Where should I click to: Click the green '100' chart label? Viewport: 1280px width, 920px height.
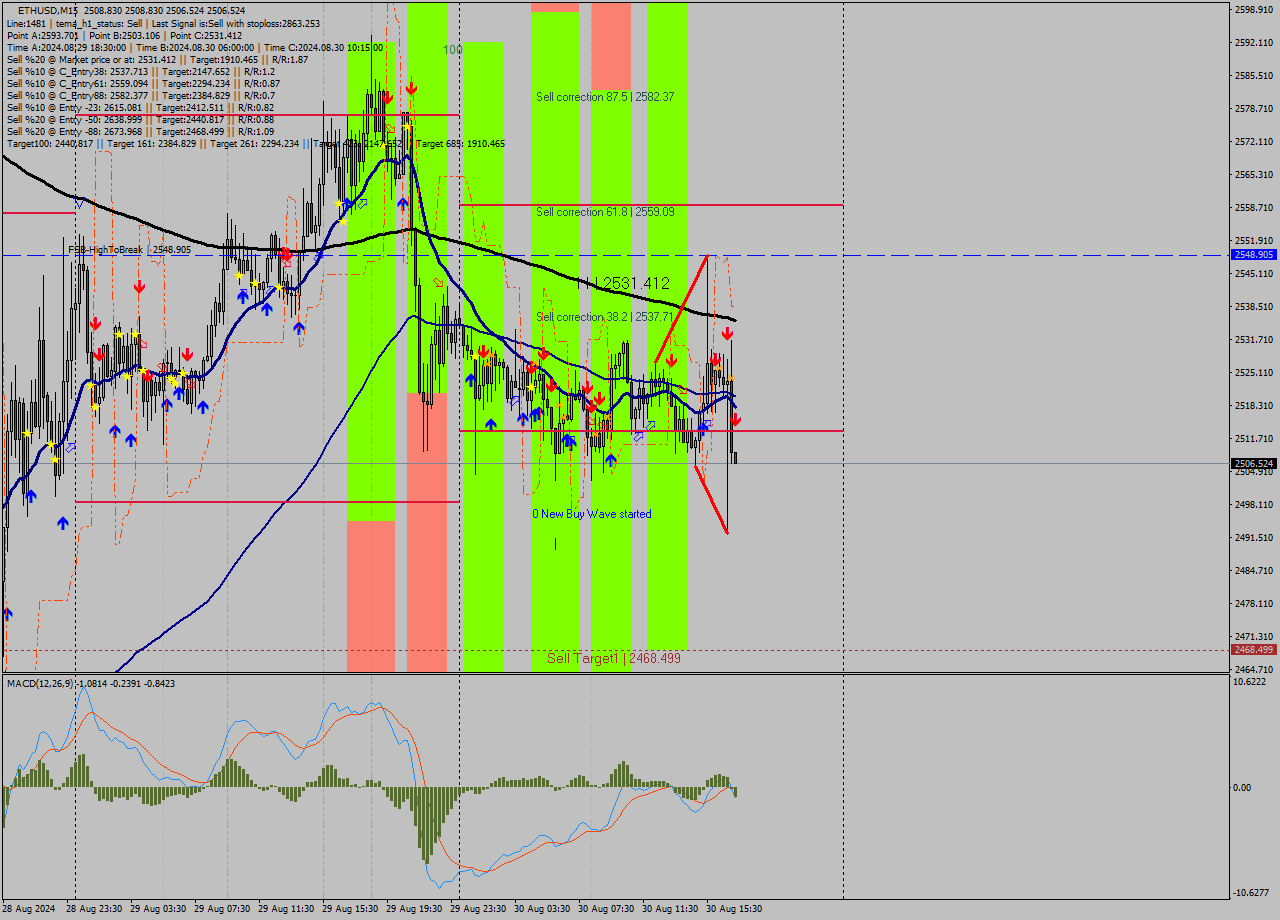click(453, 49)
